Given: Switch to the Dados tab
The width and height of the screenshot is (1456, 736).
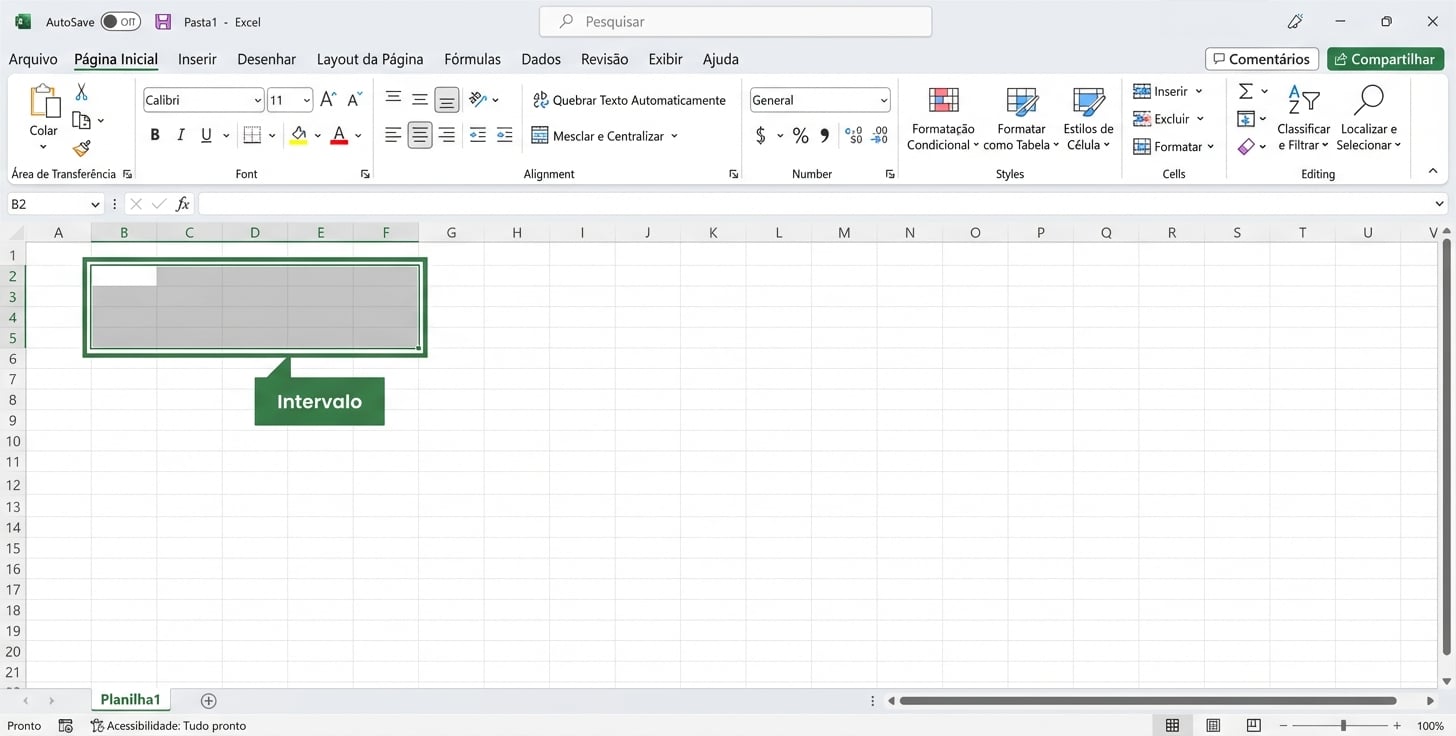Looking at the screenshot, I should tap(541, 59).
